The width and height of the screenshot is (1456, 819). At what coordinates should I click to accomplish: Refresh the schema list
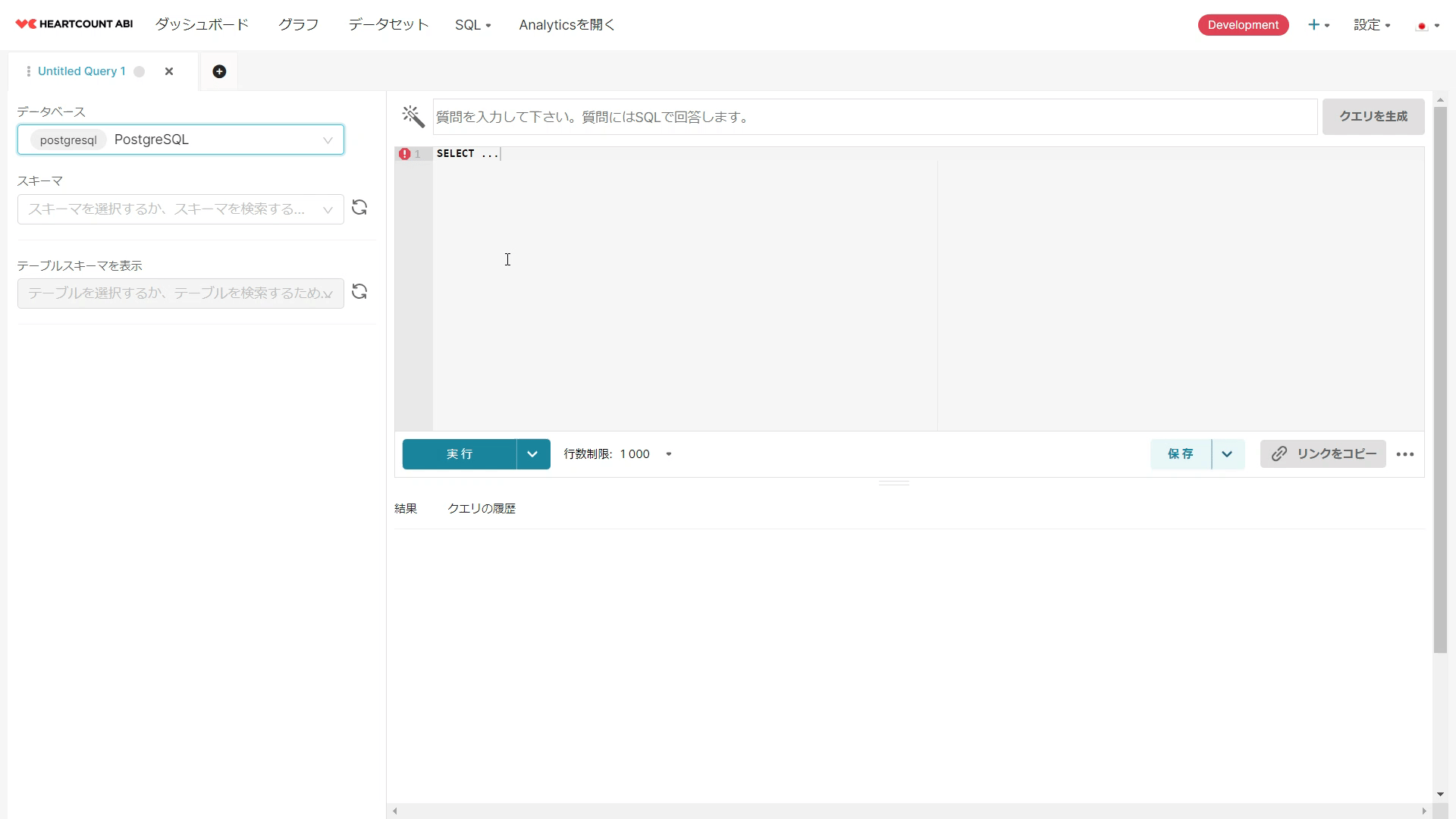coord(359,208)
